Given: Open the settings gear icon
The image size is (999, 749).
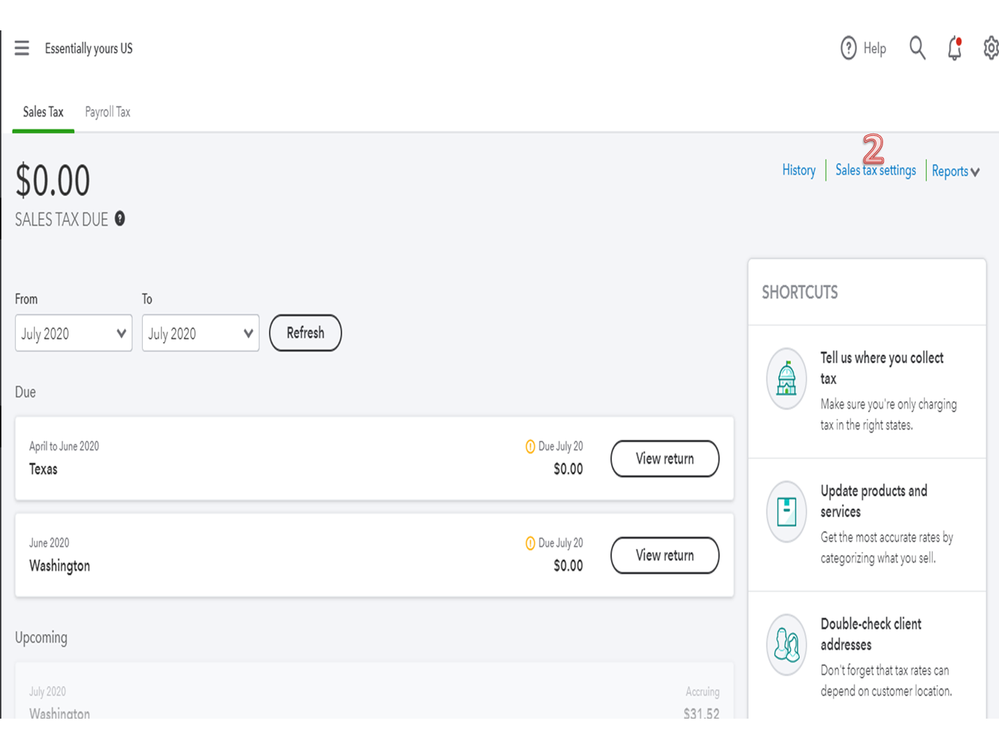Looking at the screenshot, I should (x=990, y=48).
